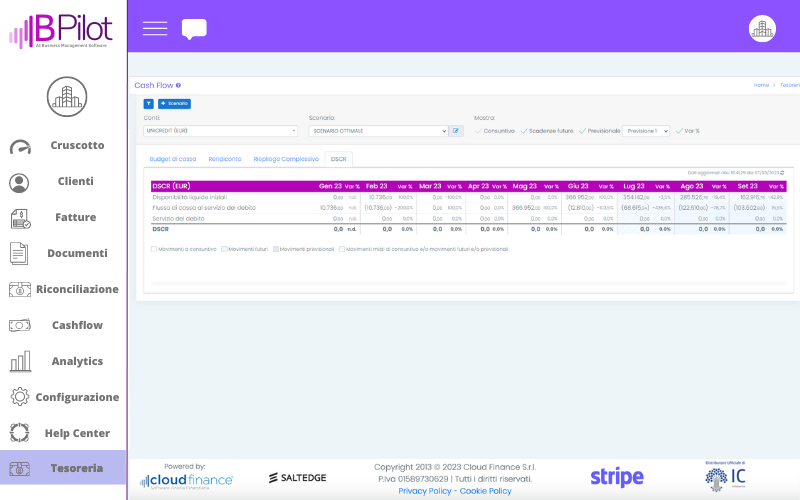Click the Riconciliazione banknote icon

(19, 290)
